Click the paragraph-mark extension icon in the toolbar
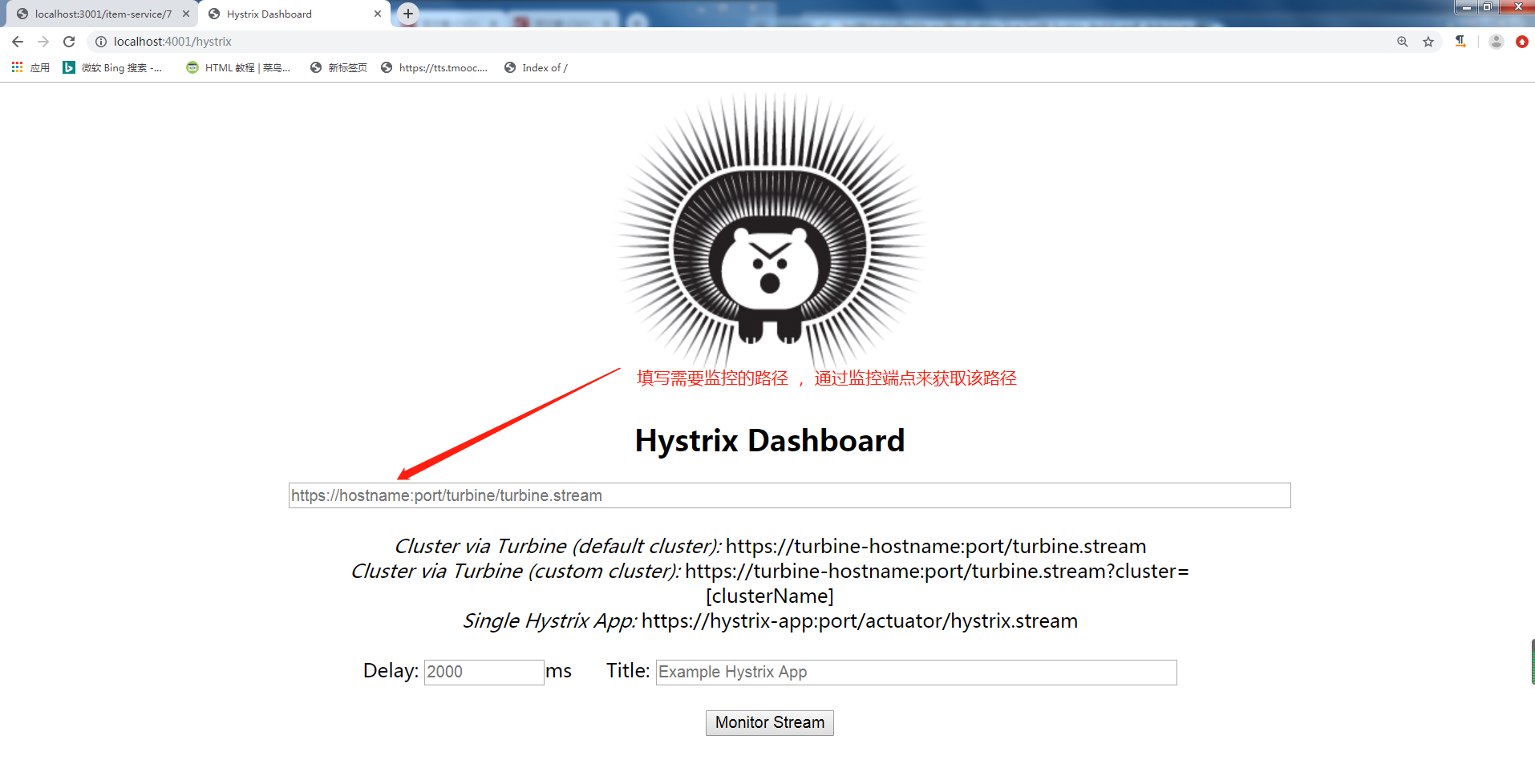The width and height of the screenshot is (1535, 784). pyautogui.click(x=1460, y=42)
